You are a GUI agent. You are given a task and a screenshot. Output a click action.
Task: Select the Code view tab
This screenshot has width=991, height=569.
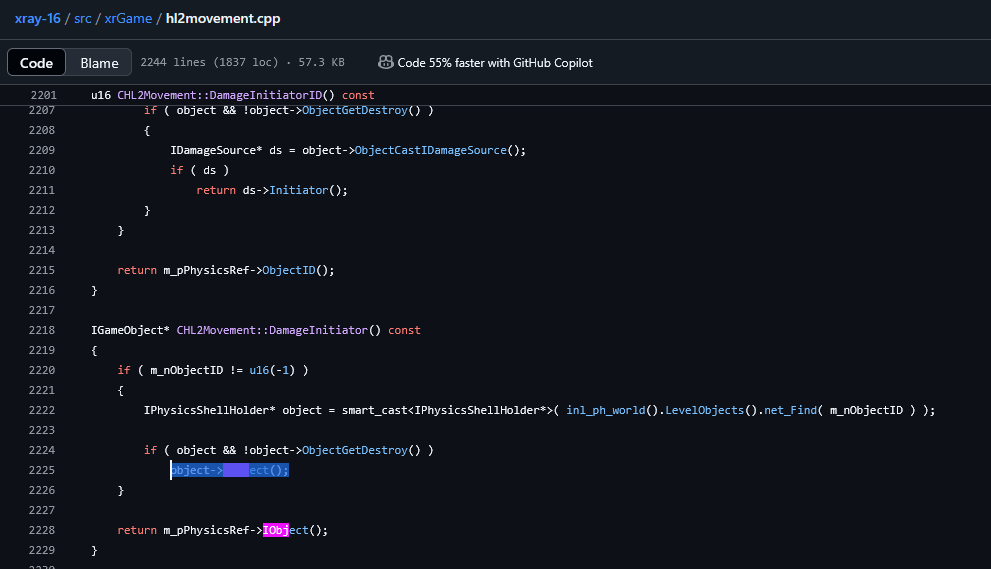pos(37,63)
